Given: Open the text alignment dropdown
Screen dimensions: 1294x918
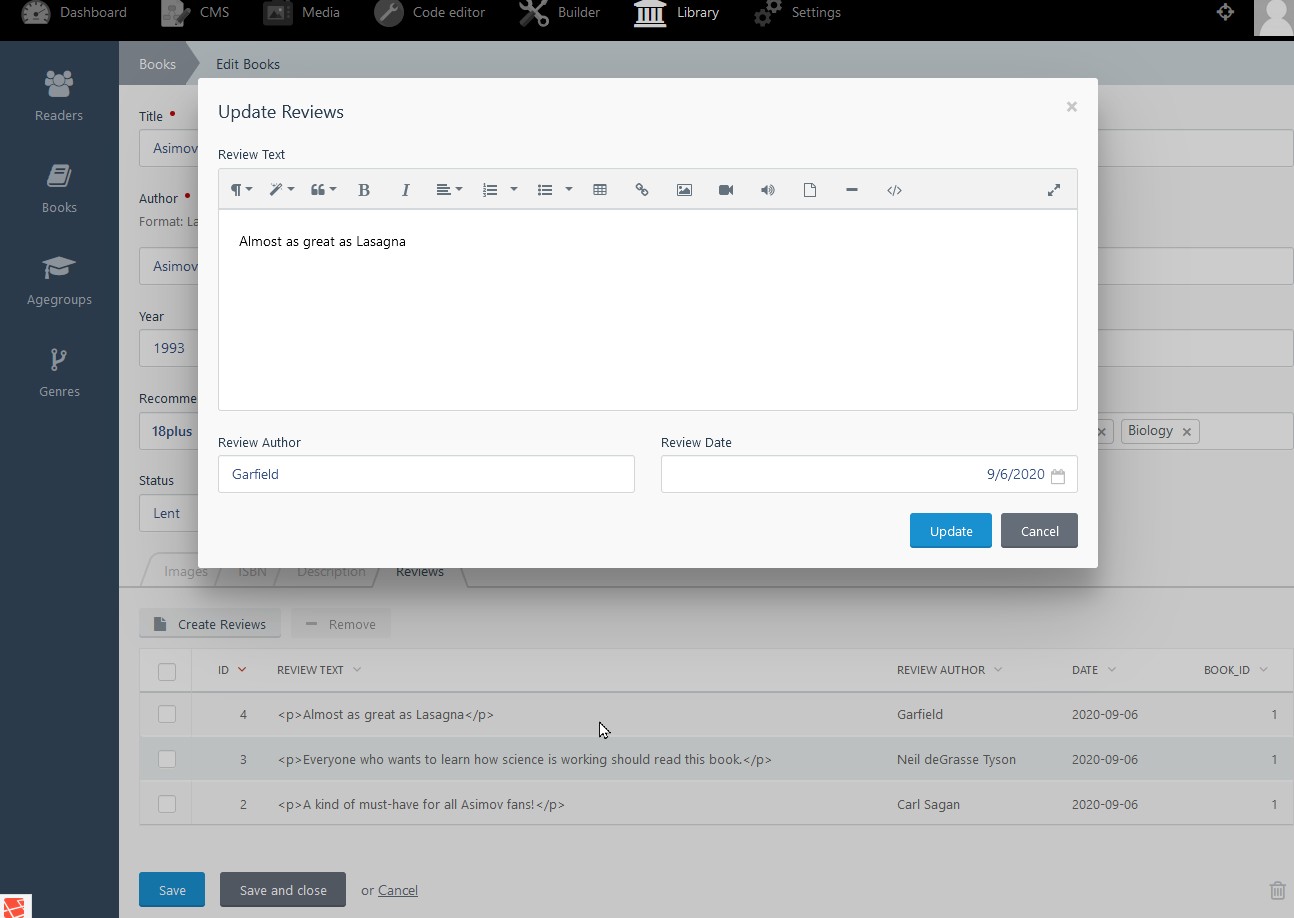Looking at the screenshot, I should click(448, 190).
